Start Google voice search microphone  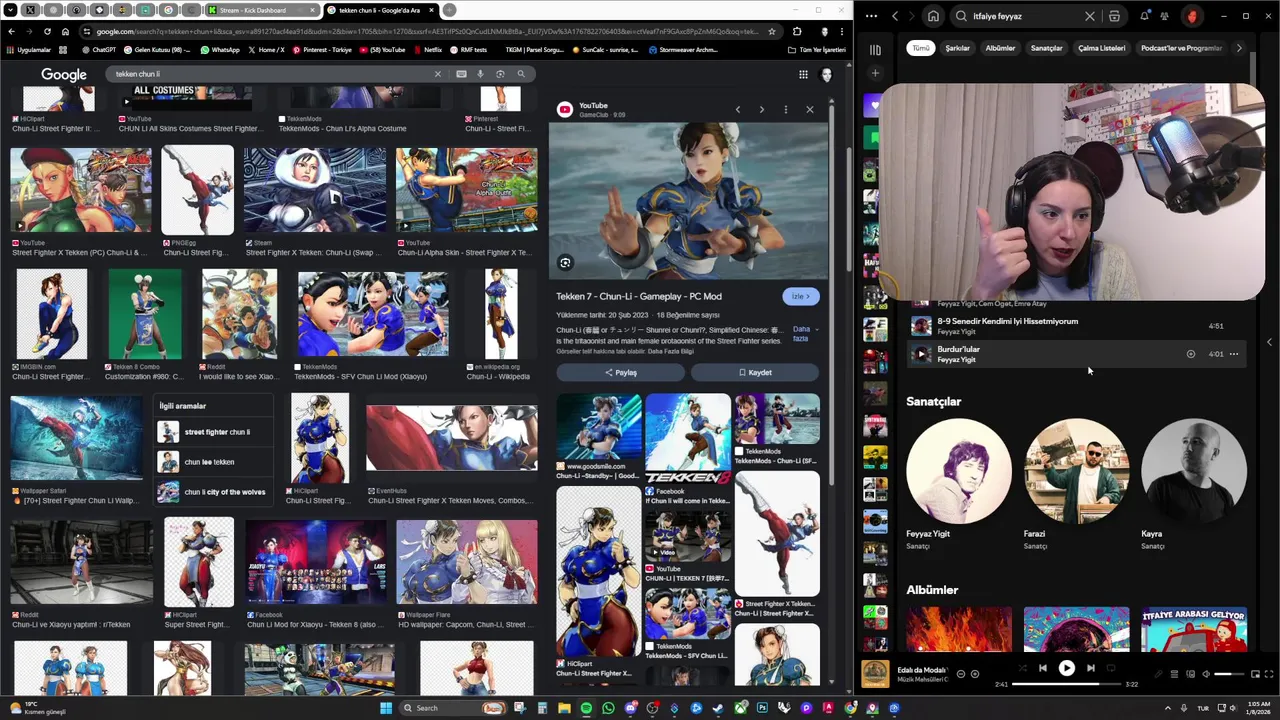click(x=480, y=74)
